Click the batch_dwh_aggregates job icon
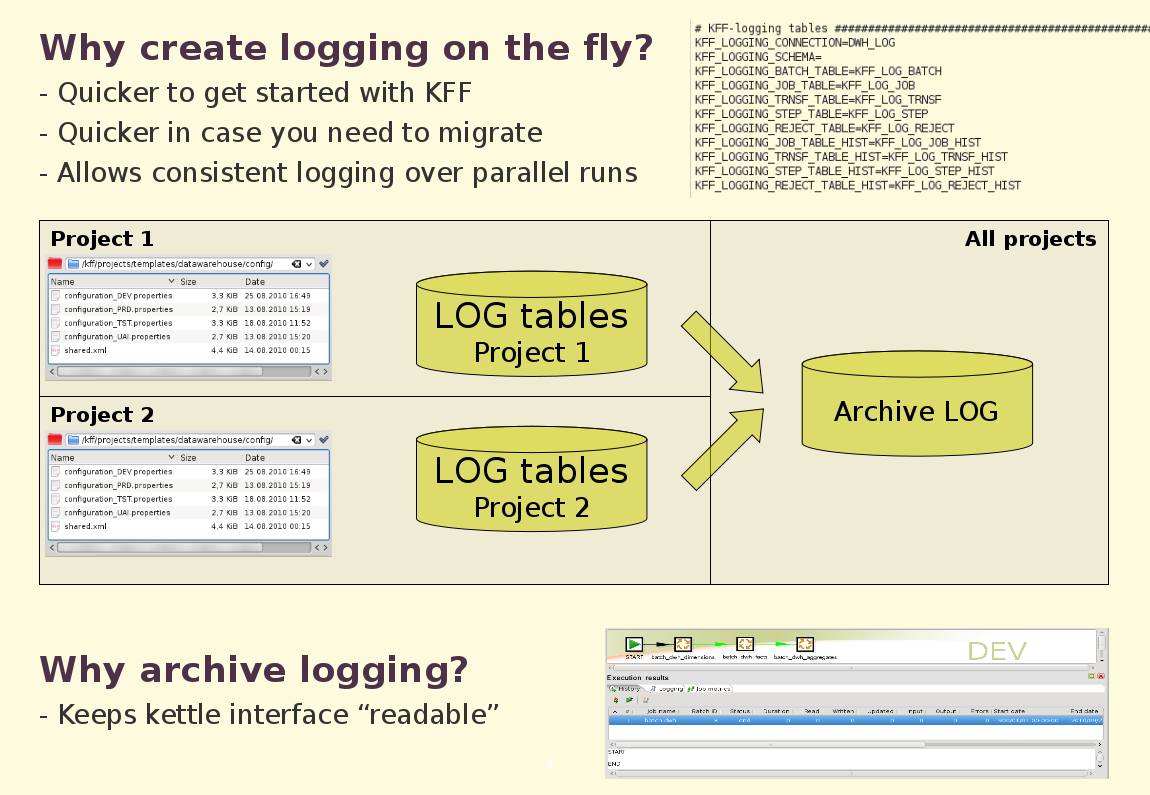 coord(805,644)
